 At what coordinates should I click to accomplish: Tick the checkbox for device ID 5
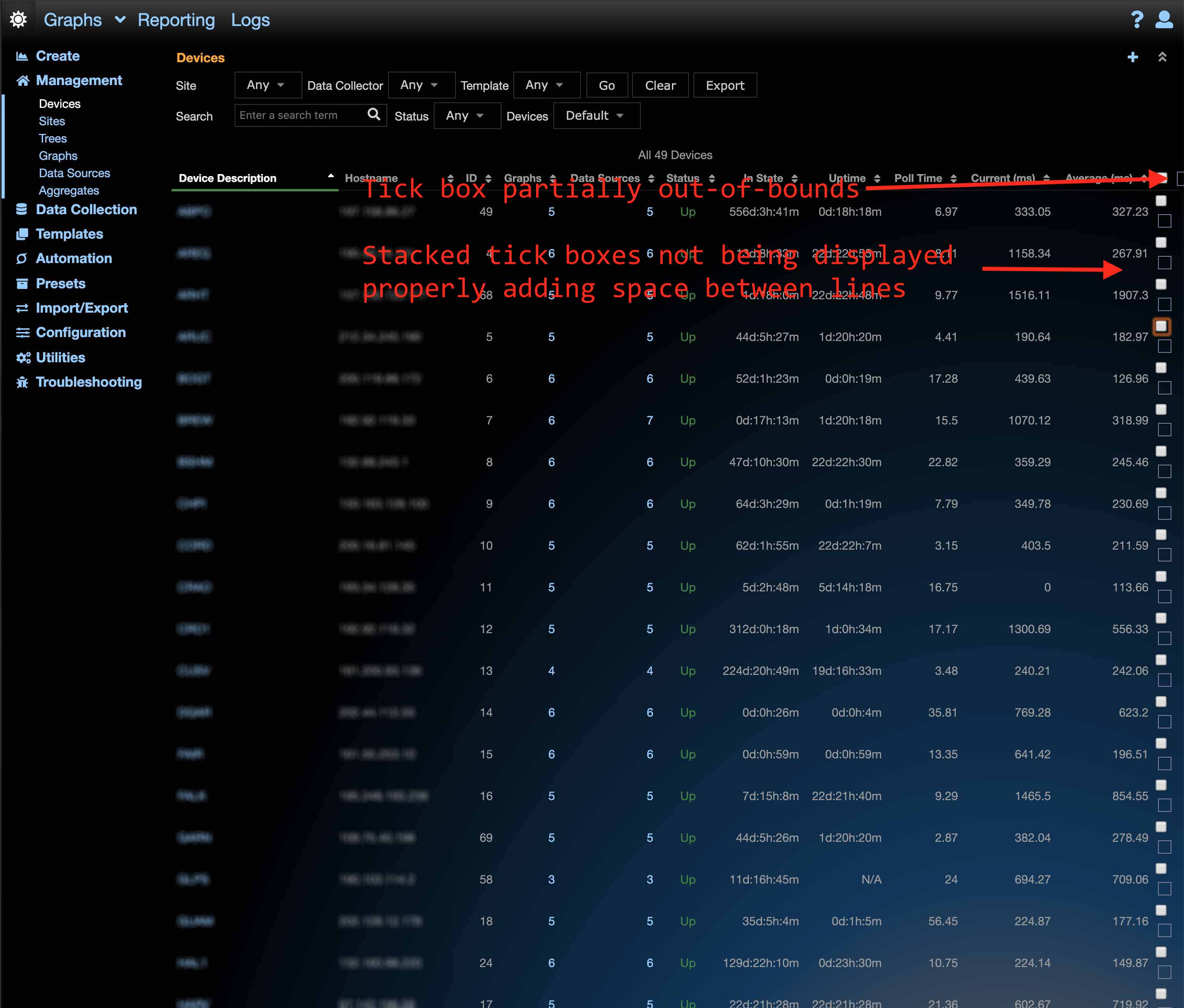point(1161,326)
